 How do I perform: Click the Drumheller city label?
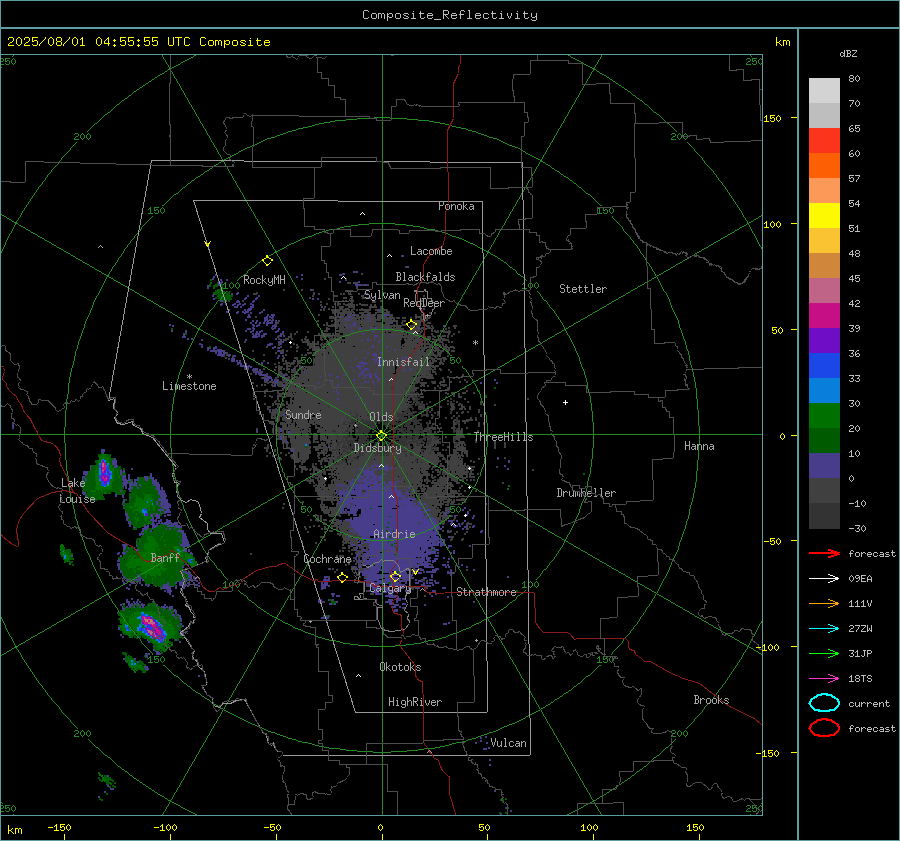click(x=586, y=493)
